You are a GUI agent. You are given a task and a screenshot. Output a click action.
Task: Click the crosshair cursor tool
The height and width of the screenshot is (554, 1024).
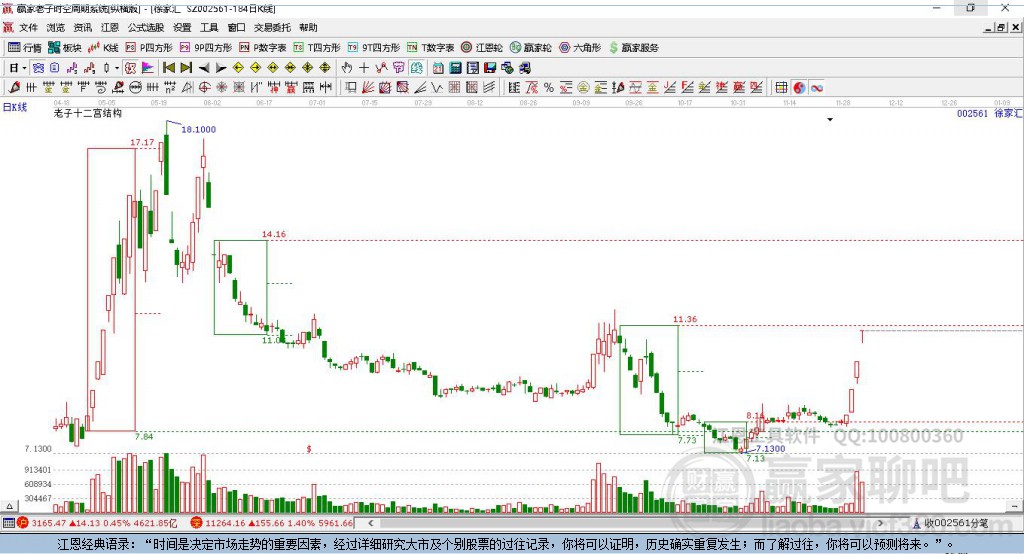click(364, 67)
